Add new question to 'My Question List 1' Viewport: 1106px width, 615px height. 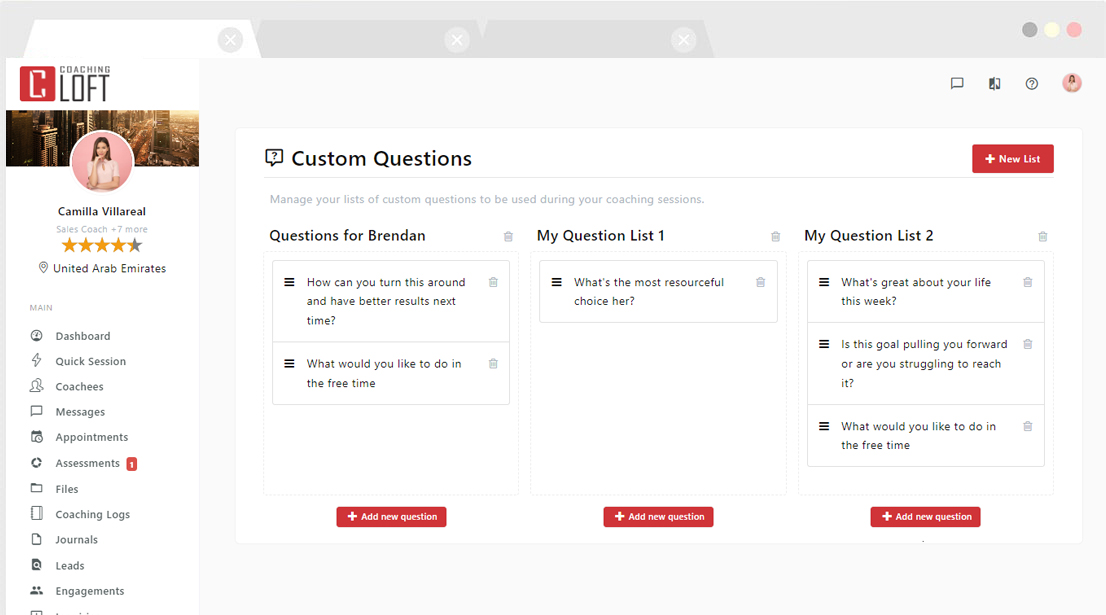coord(658,517)
